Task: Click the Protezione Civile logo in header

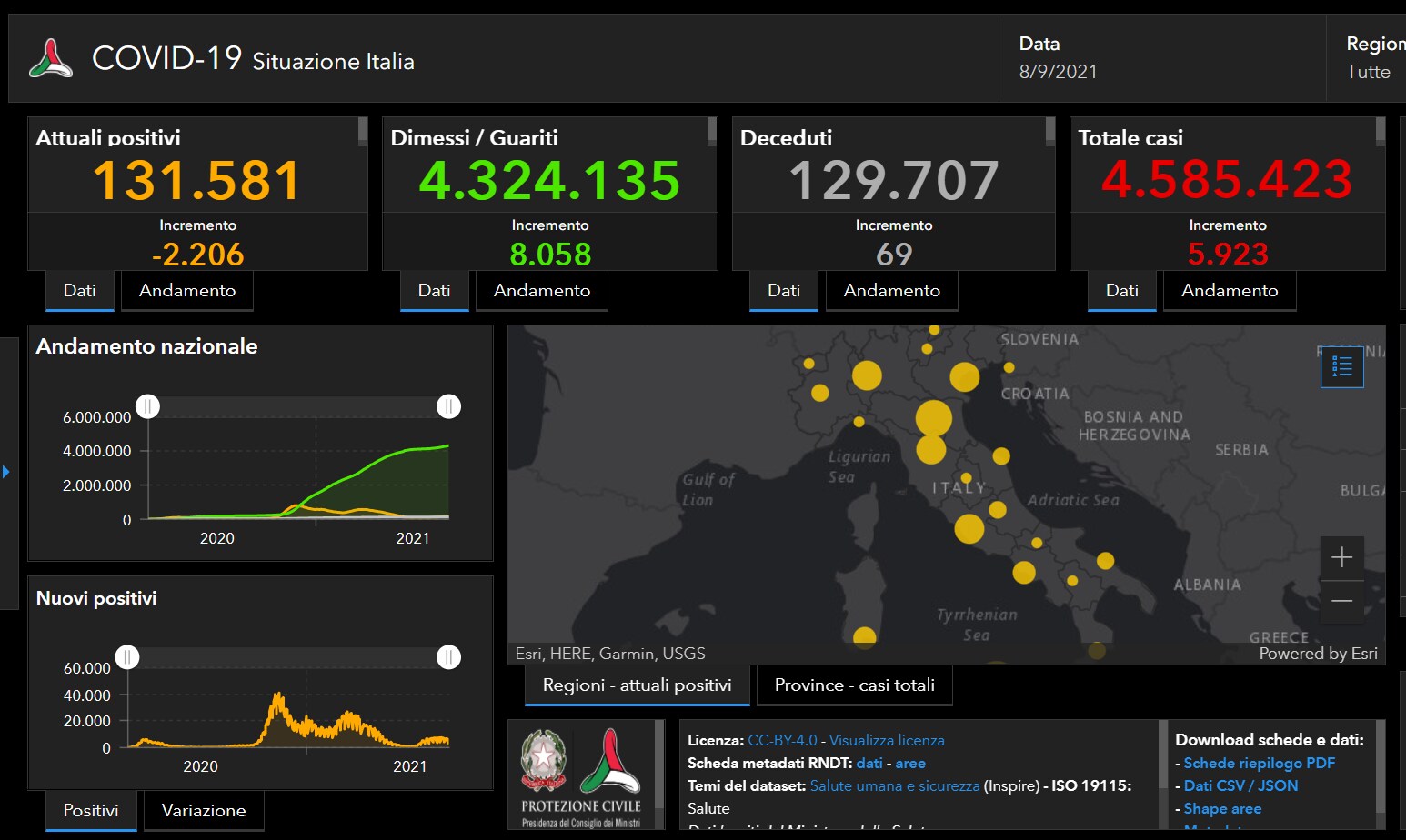Action: pos(51,59)
